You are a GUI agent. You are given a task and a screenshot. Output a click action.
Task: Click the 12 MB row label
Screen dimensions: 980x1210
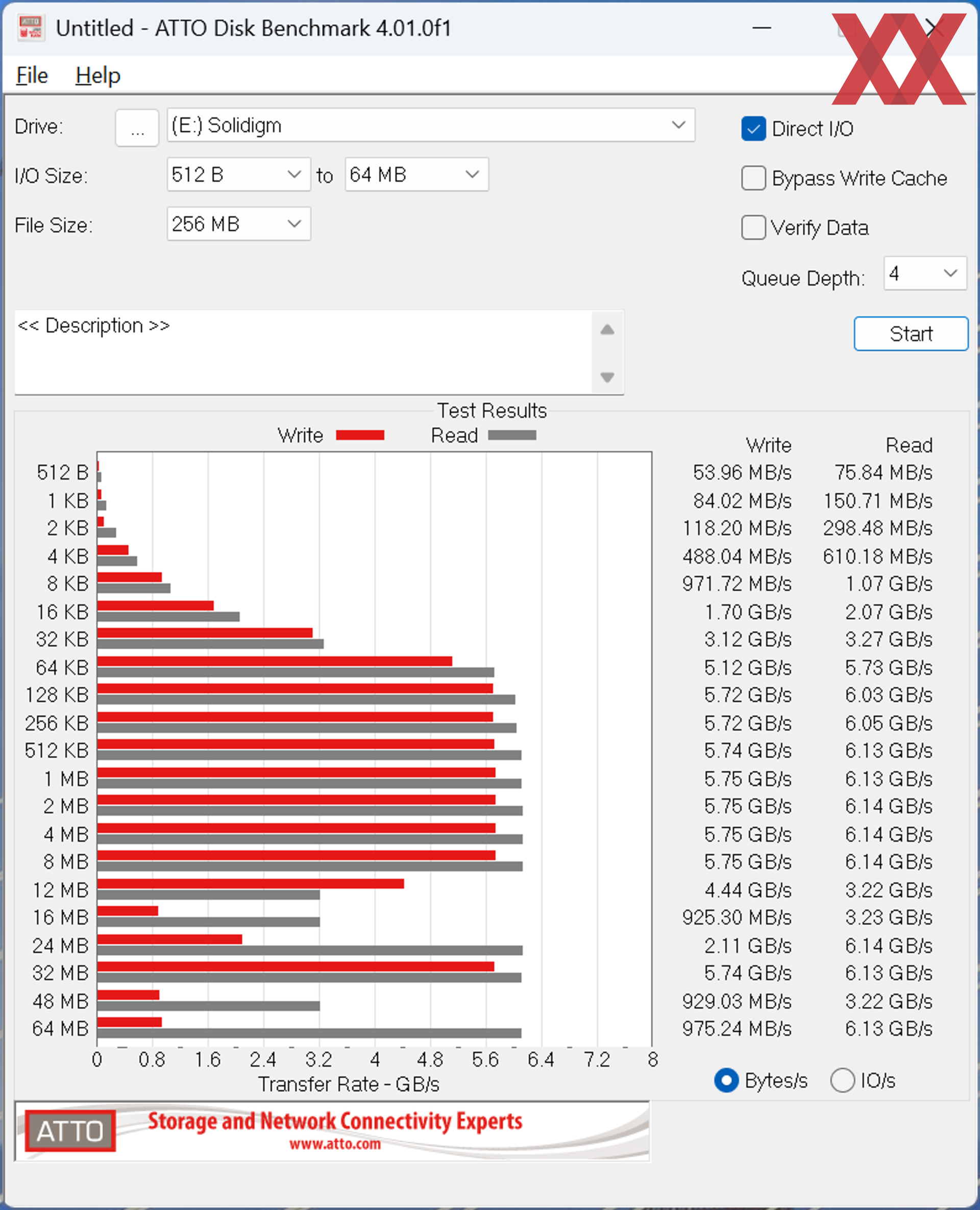(60, 890)
